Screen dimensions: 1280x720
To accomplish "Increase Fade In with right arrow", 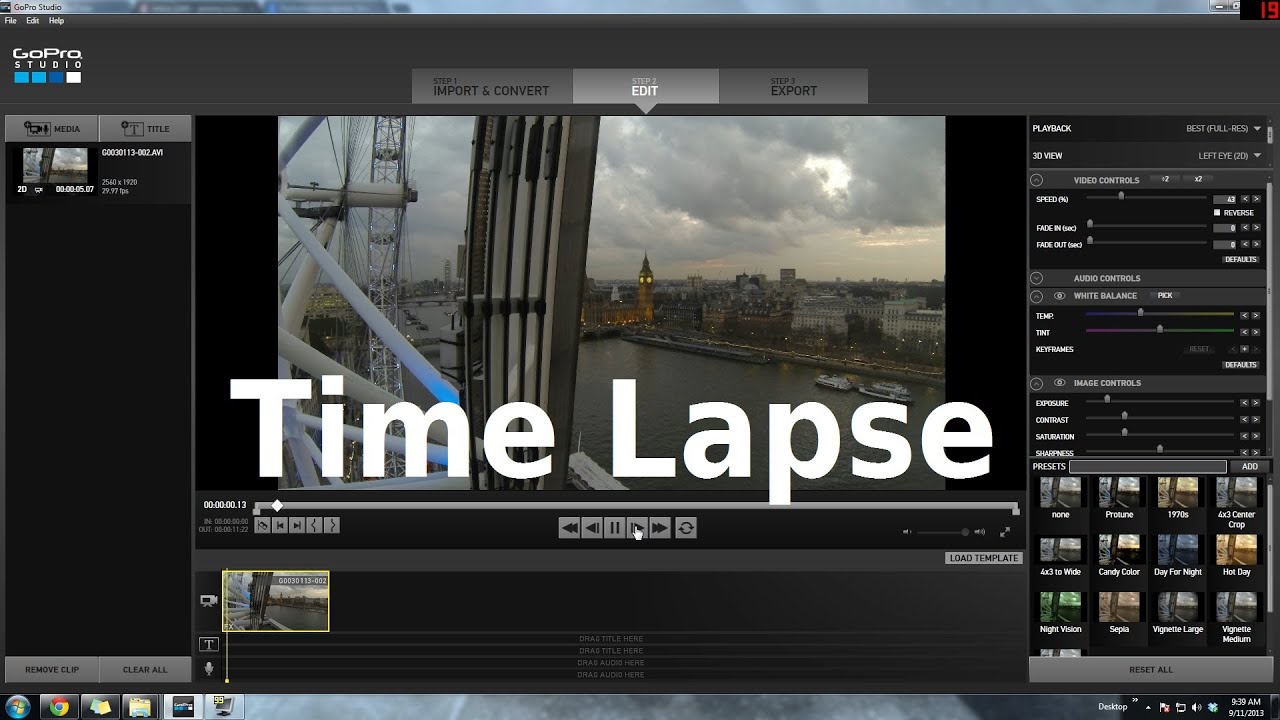I will click(x=1256, y=228).
